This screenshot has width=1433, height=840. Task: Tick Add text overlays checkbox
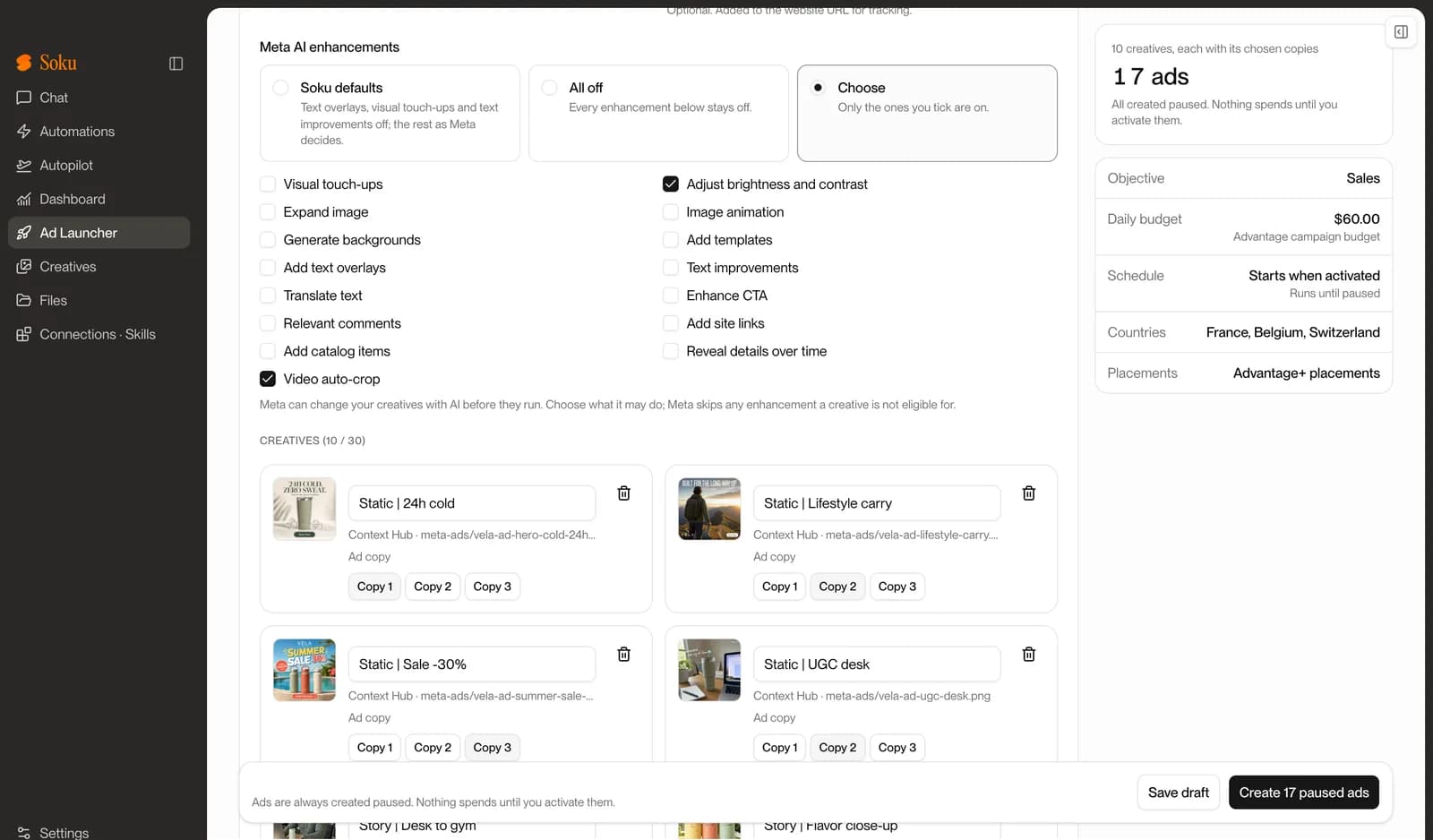(268, 268)
